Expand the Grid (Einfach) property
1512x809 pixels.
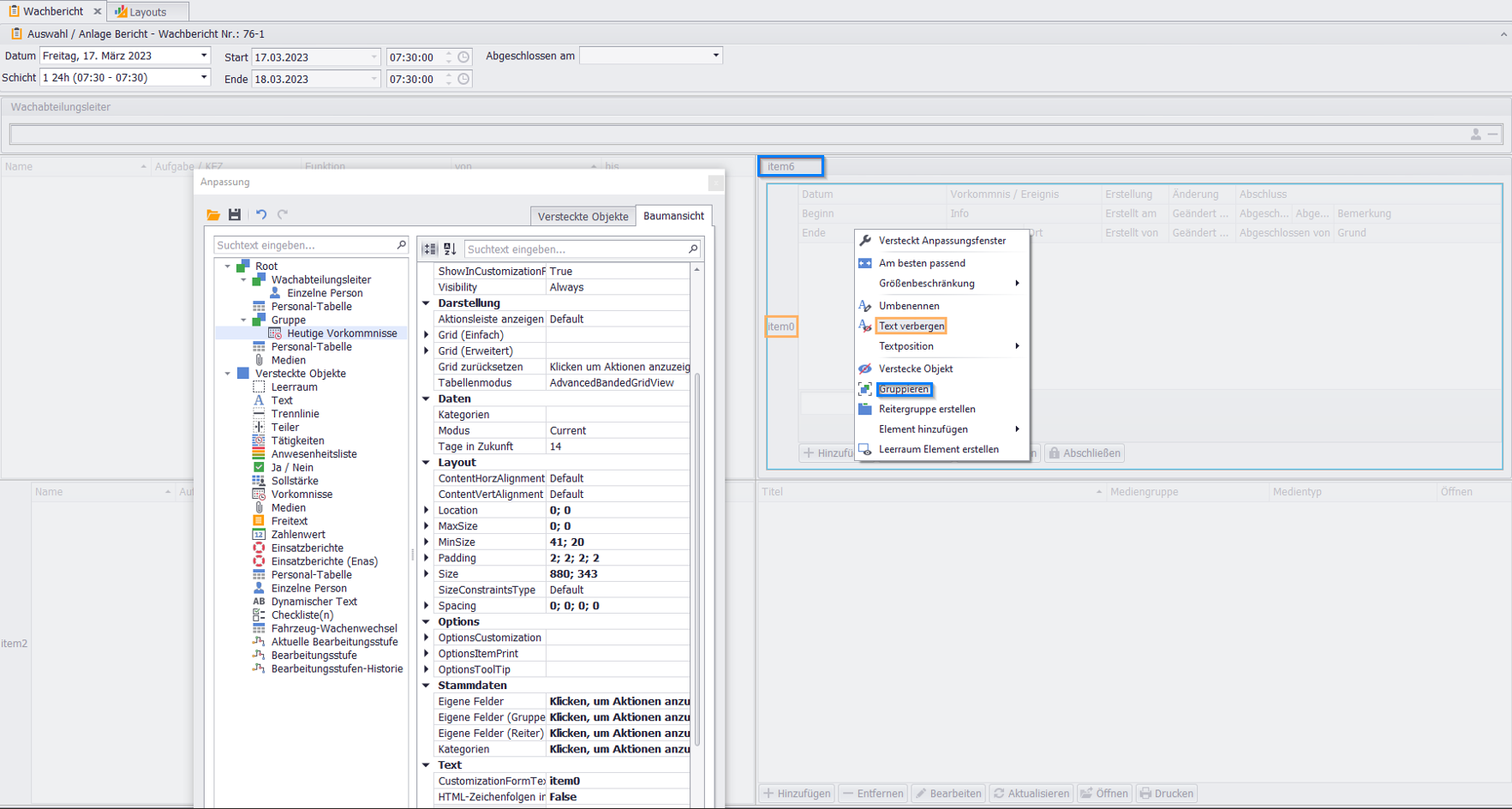pos(427,335)
